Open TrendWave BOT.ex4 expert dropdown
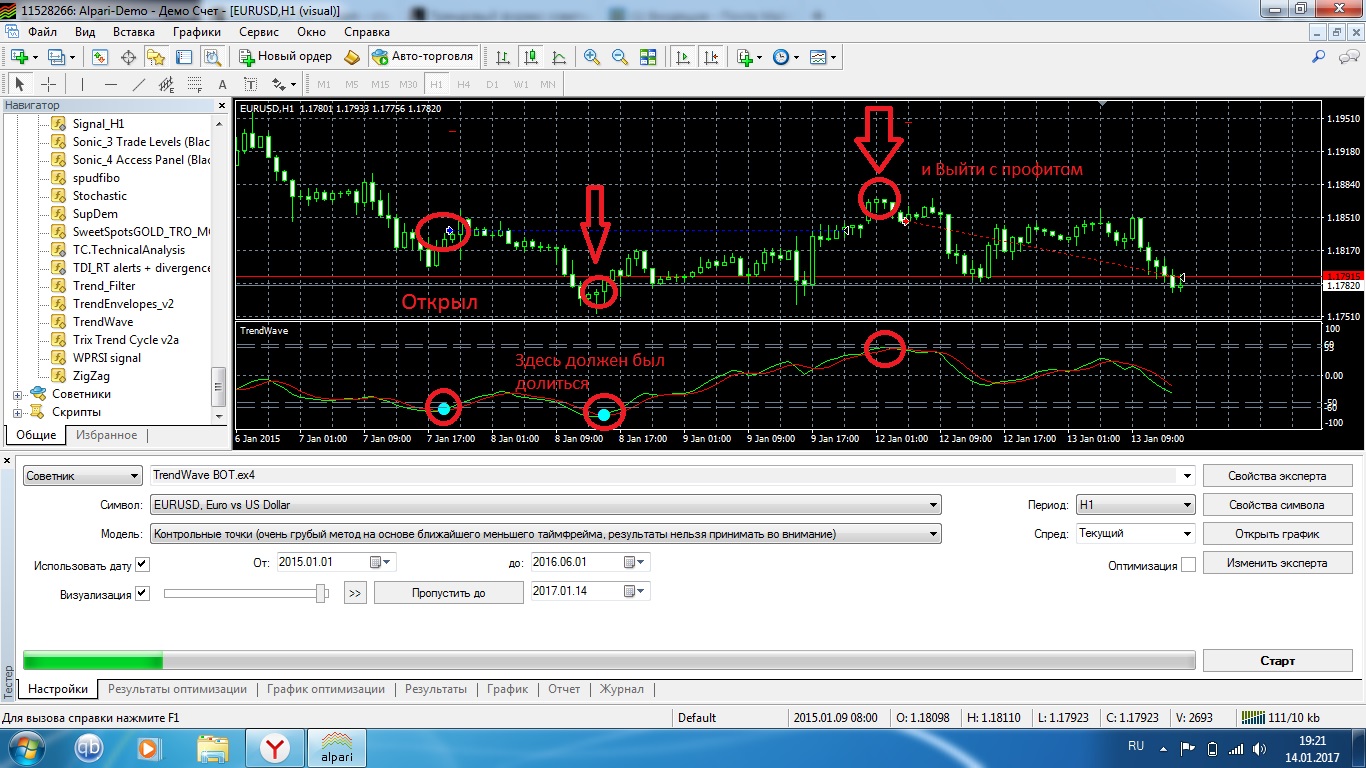The image size is (1366, 768). coord(1188,476)
